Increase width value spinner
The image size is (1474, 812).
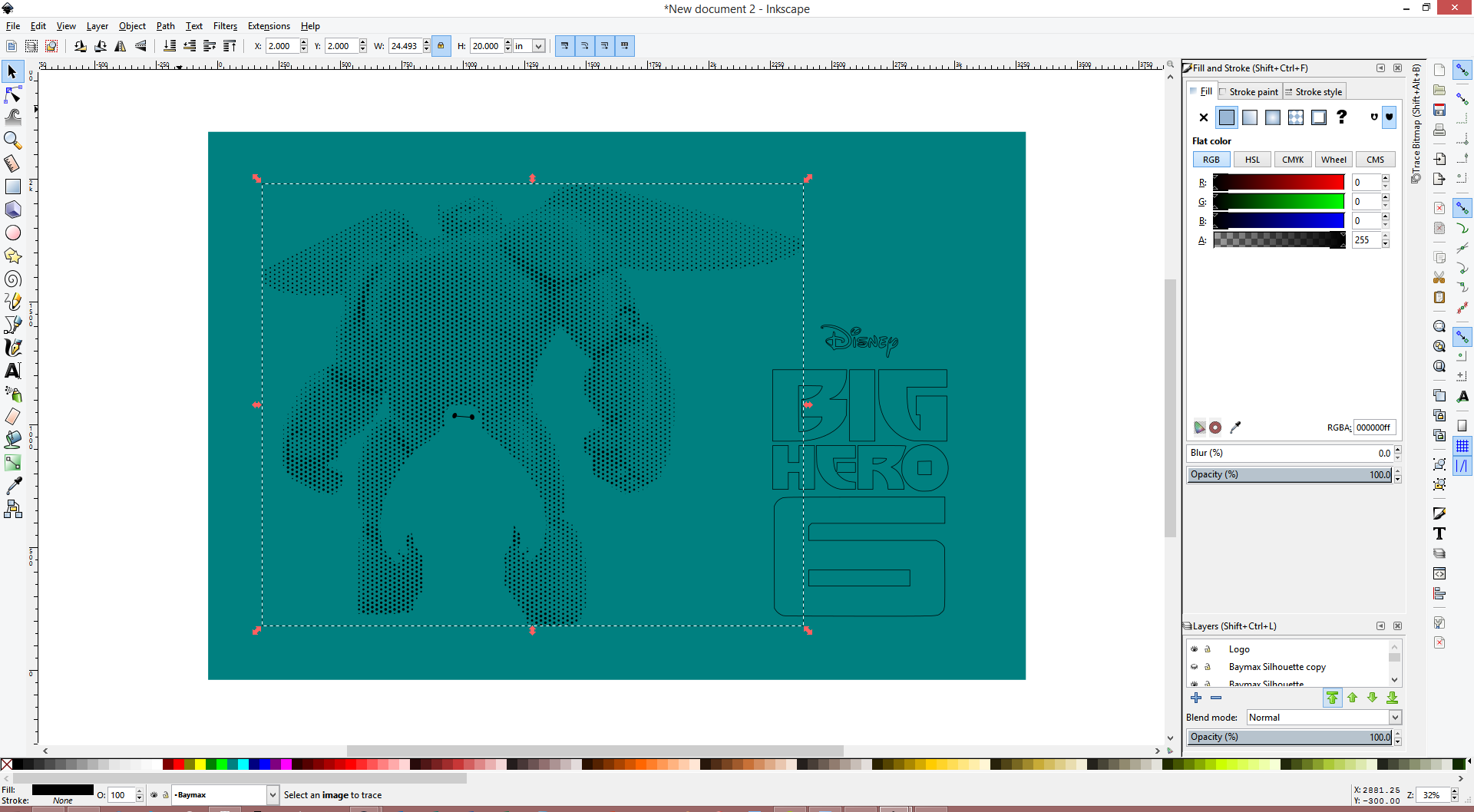coord(427,43)
